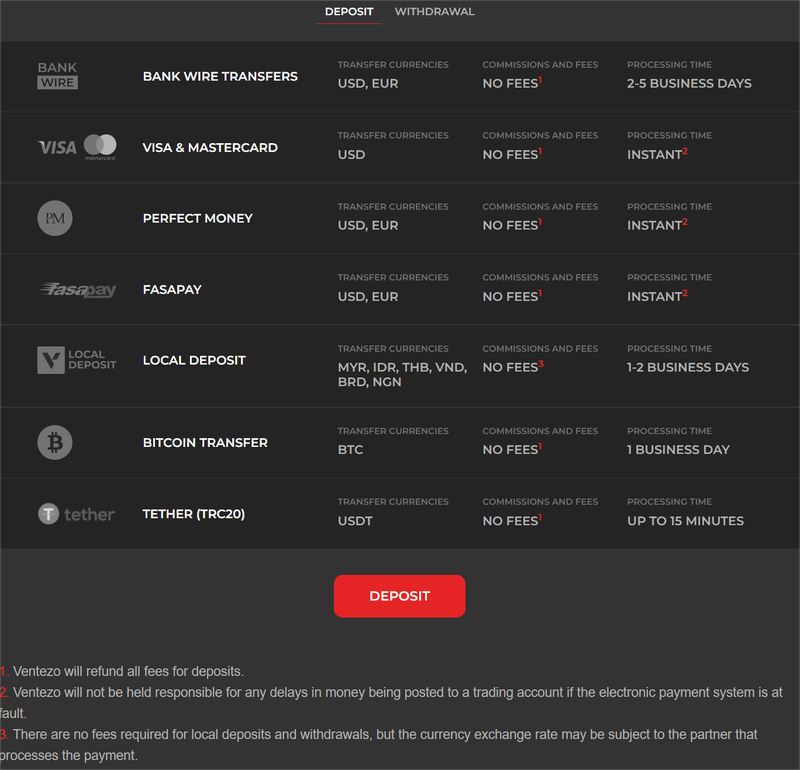Screen dimensions: 800x770
Task: Select the Perfect Money method name
Action: point(198,218)
